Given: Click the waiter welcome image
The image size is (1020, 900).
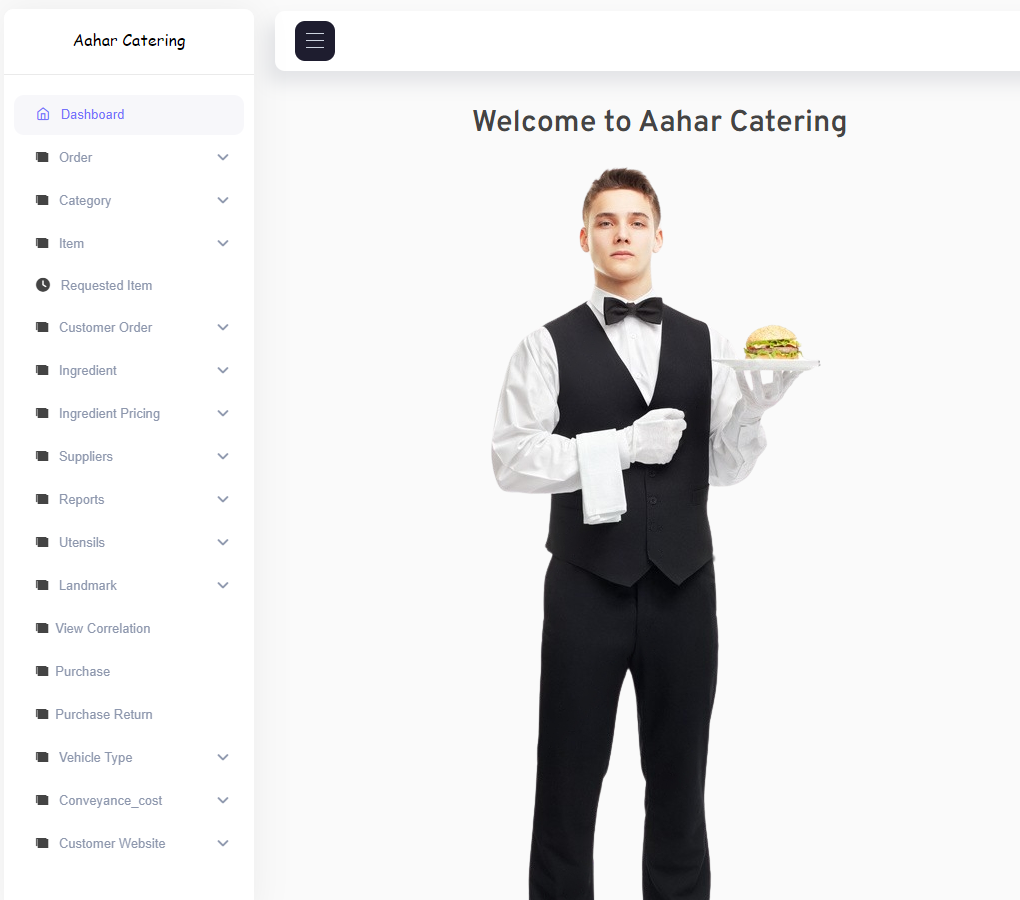Looking at the screenshot, I should [655, 533].
